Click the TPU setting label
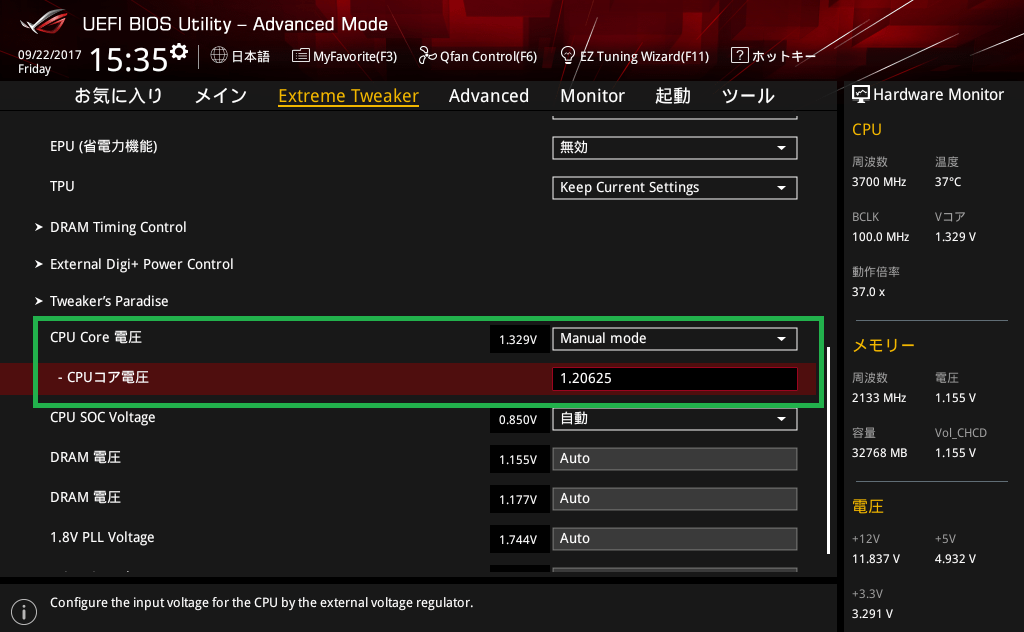 pyautogui.click(x=62, y=186)
